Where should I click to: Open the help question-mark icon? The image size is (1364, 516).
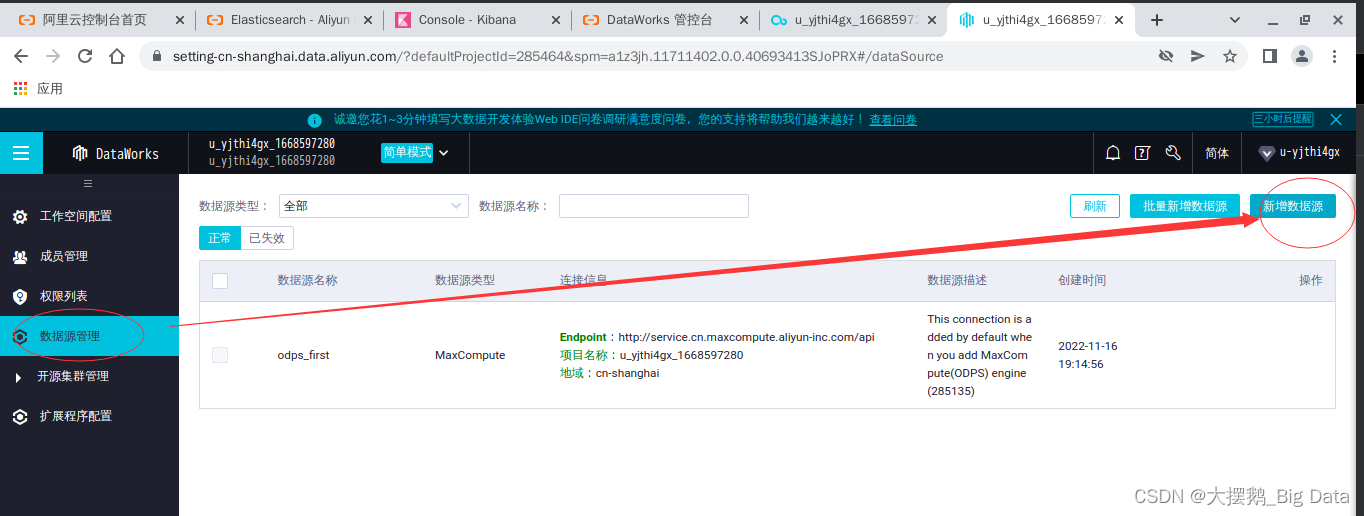pos(1142,153)
